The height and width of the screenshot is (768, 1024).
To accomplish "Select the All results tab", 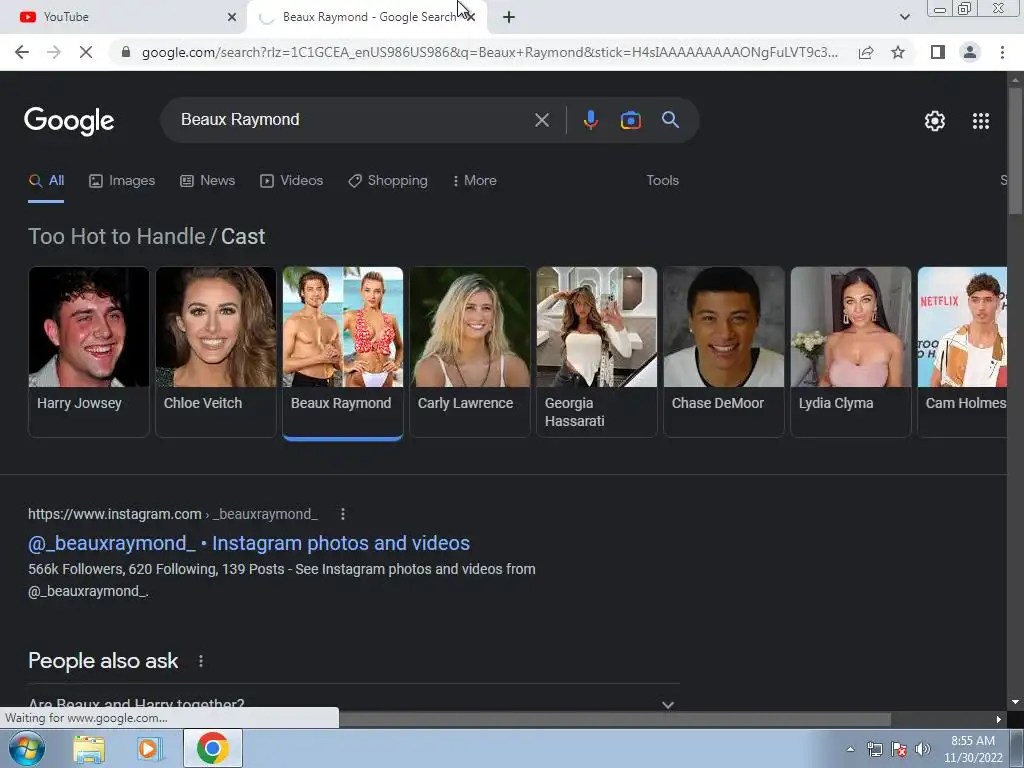I will tap(46, 181).
